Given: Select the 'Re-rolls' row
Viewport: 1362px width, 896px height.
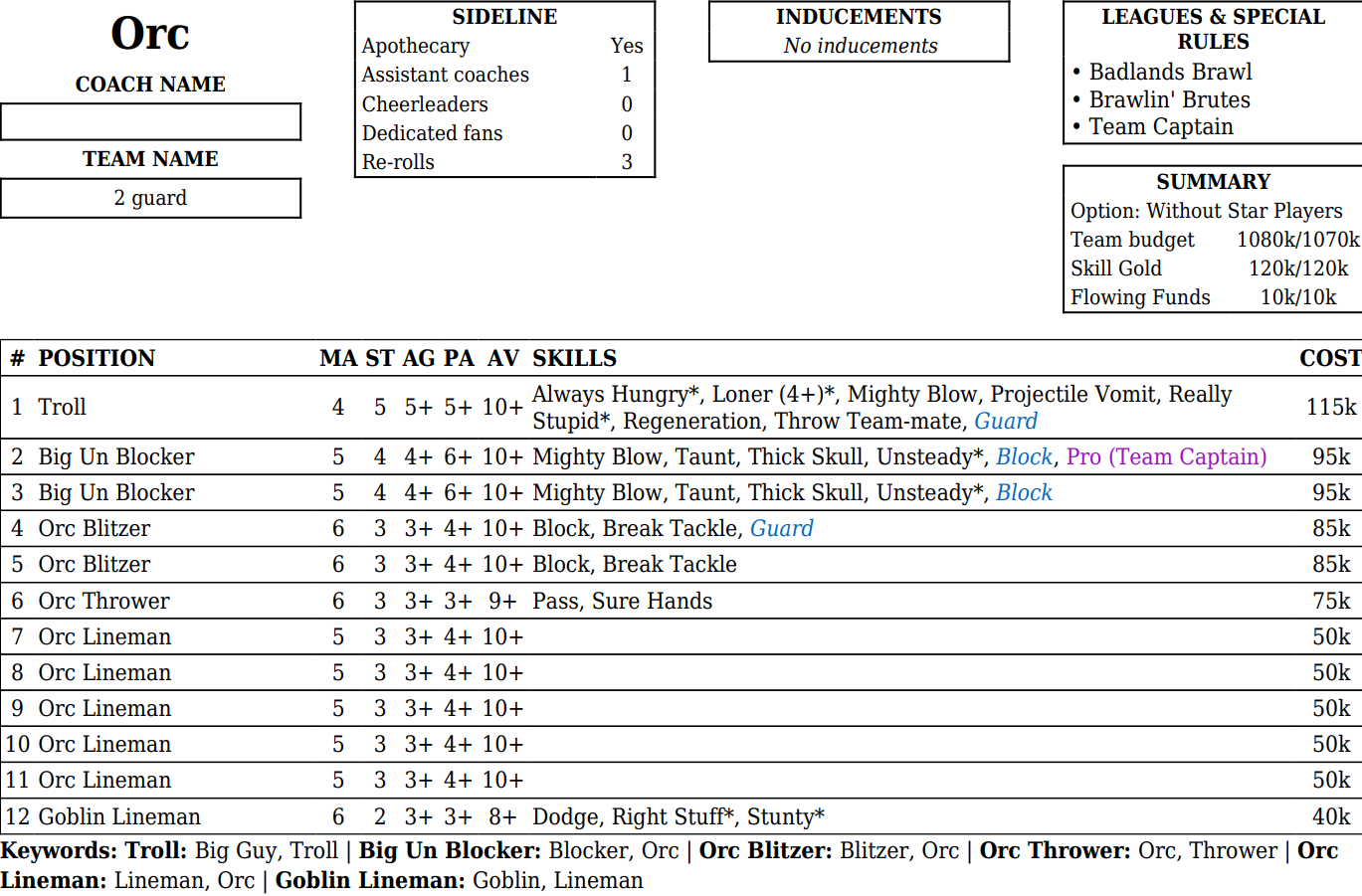Looking at the screenshot, I should coord(503,162).
